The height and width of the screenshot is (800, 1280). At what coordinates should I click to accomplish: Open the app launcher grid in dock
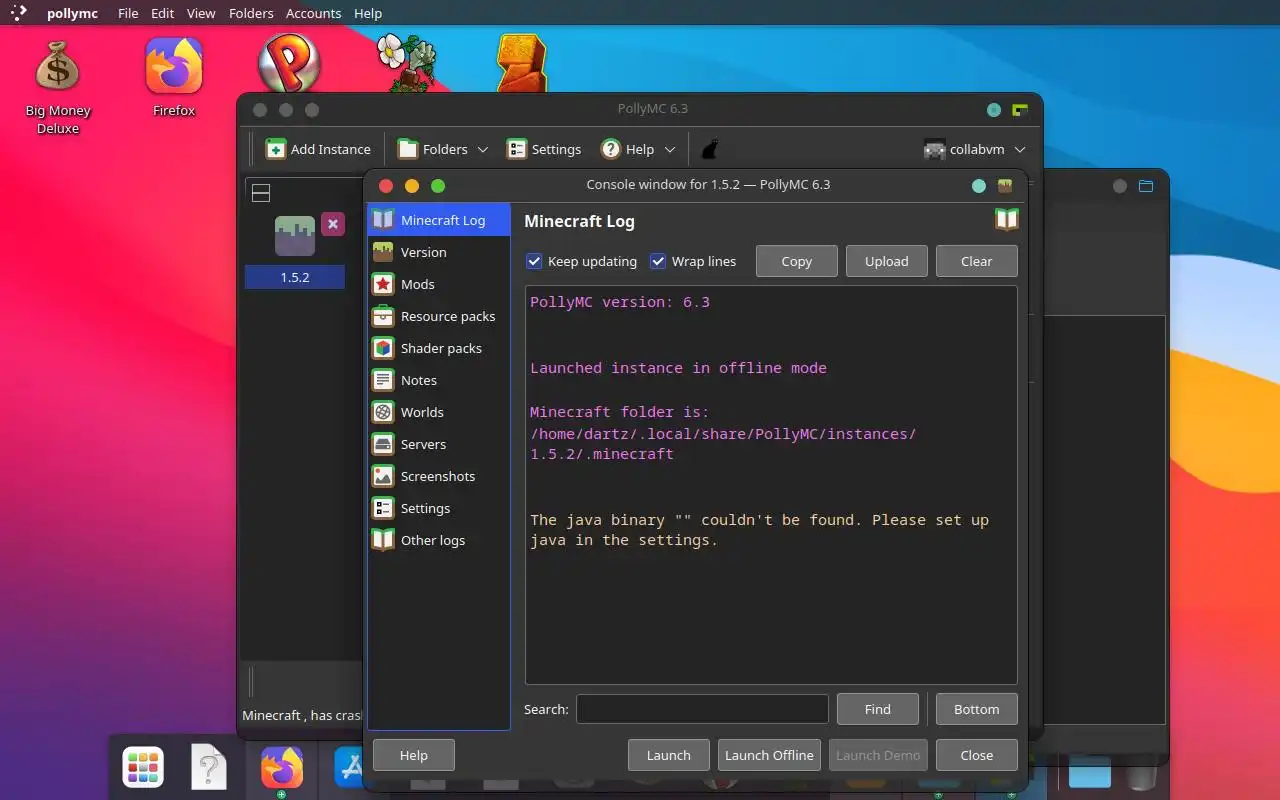point(143,768)
